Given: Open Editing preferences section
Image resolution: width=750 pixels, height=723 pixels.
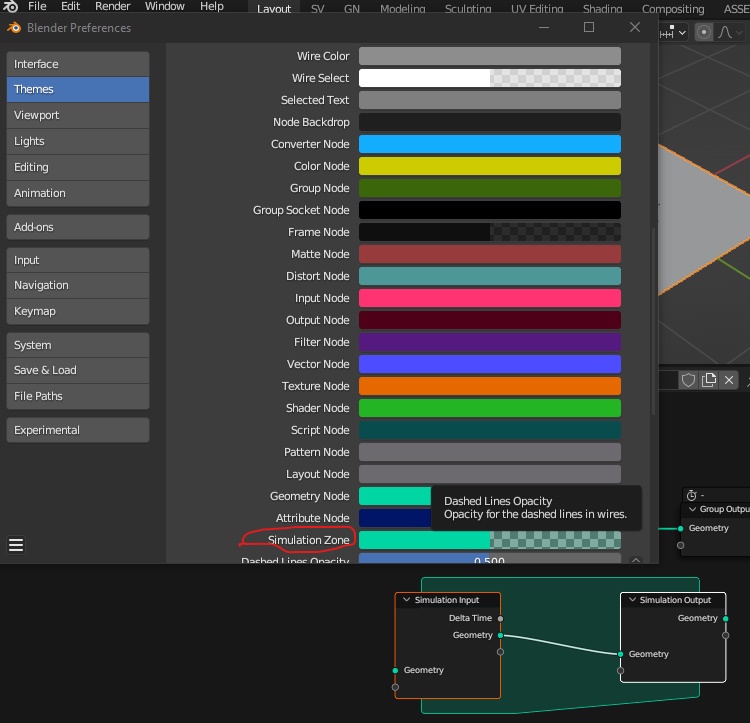Looking at the screenshot, I should point(78,167).
